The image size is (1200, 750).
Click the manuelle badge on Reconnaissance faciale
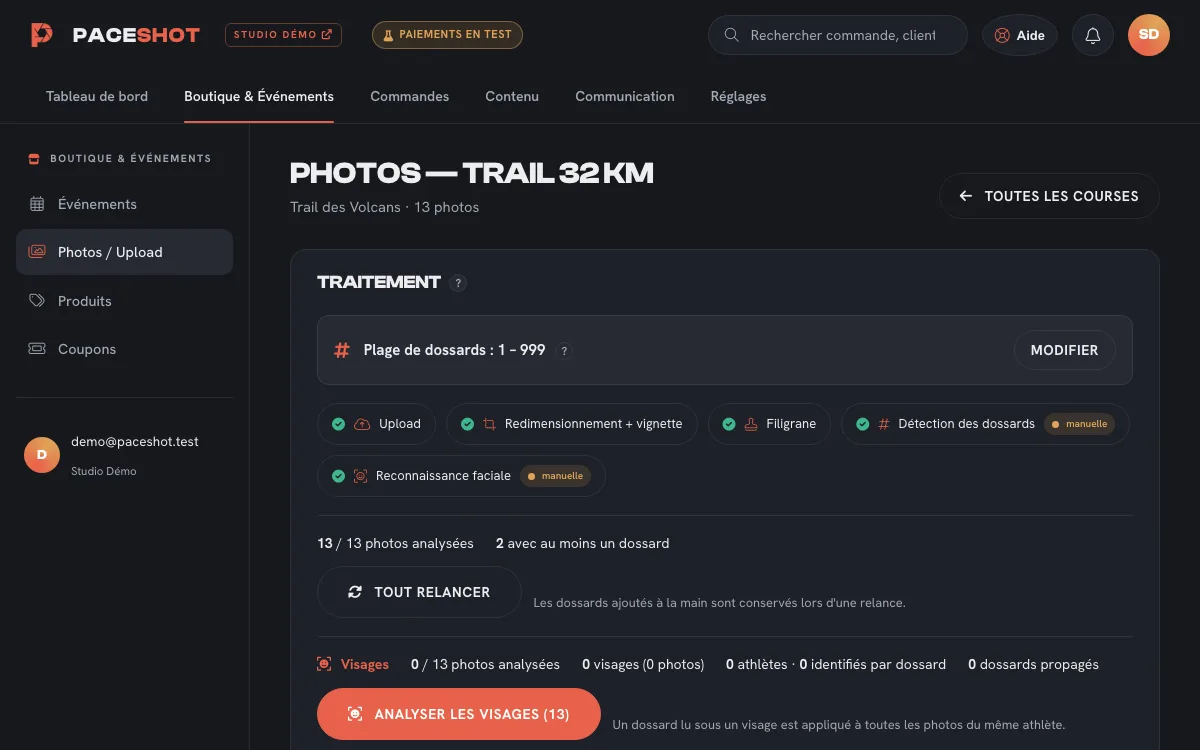(555, 476)
